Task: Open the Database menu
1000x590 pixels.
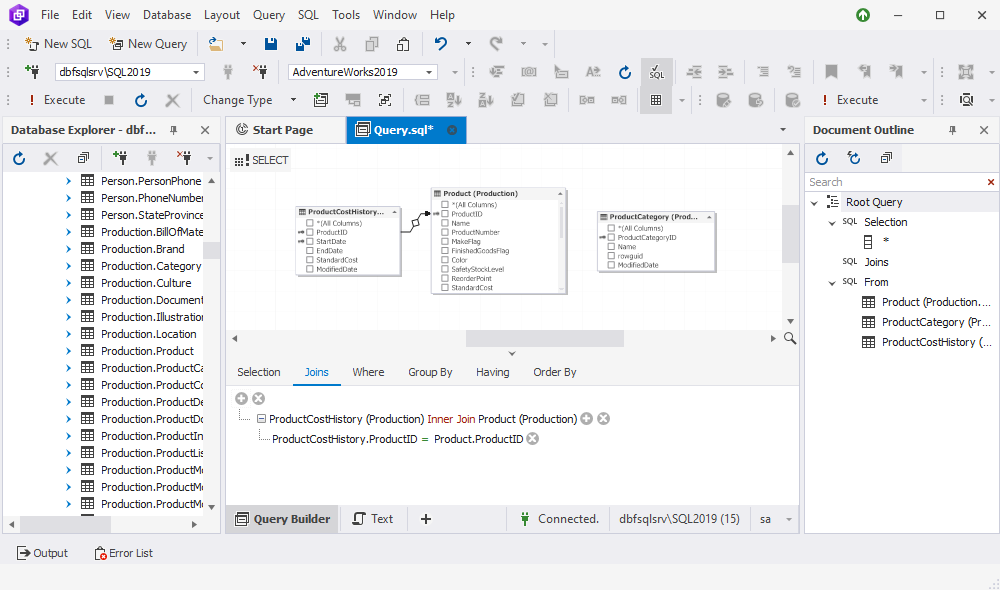Action: coord(167,15)
